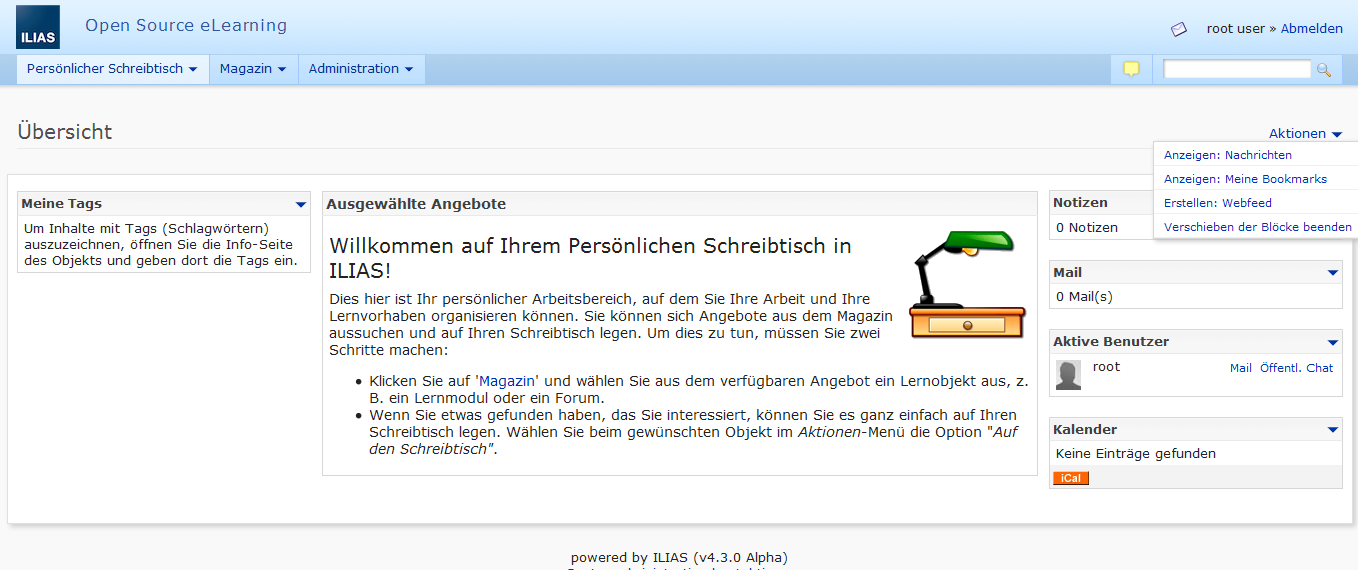Click the Keine Einträge gefunden text
Screen dimensions: 1358x570
point(1136,454)
